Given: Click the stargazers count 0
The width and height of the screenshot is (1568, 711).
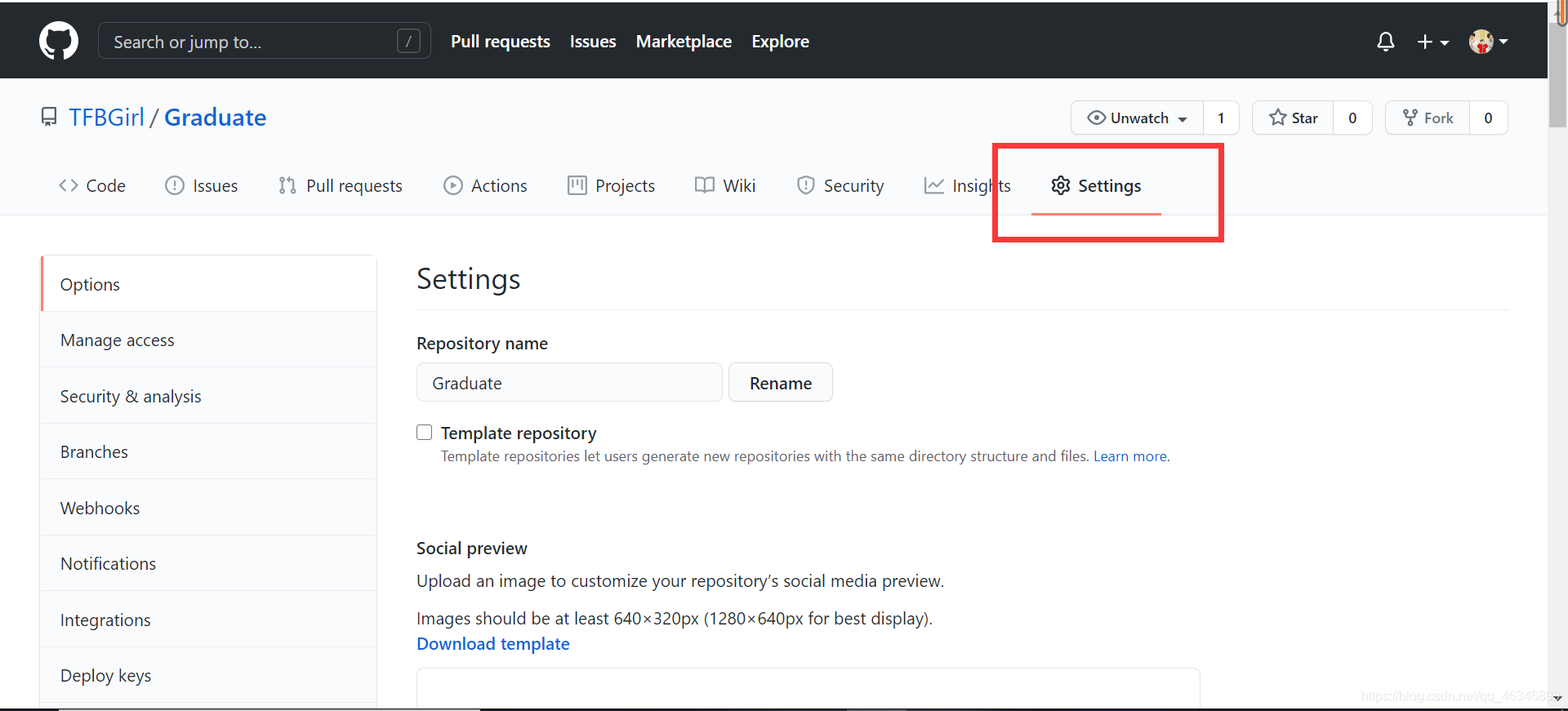Looking at the screenshot, I should click(1352, 118).
